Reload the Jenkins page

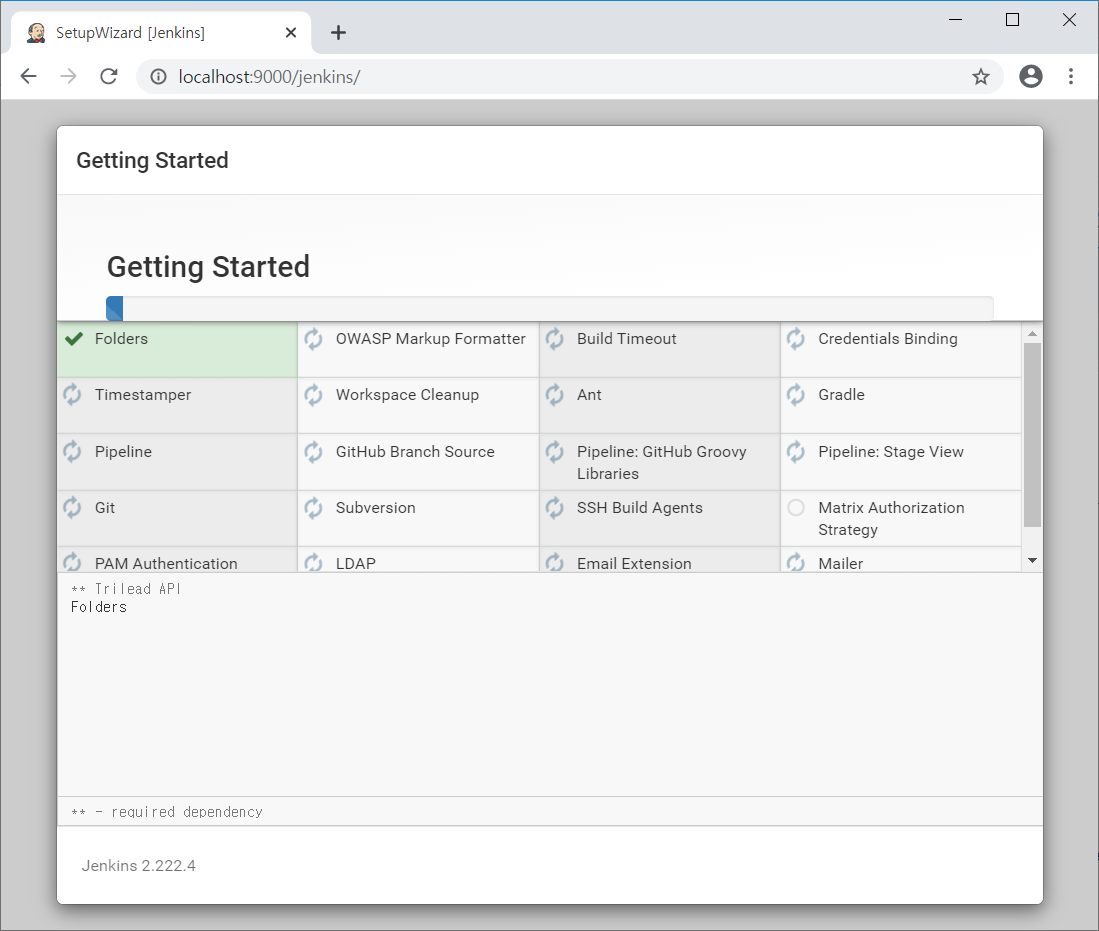tap(109, 76)
